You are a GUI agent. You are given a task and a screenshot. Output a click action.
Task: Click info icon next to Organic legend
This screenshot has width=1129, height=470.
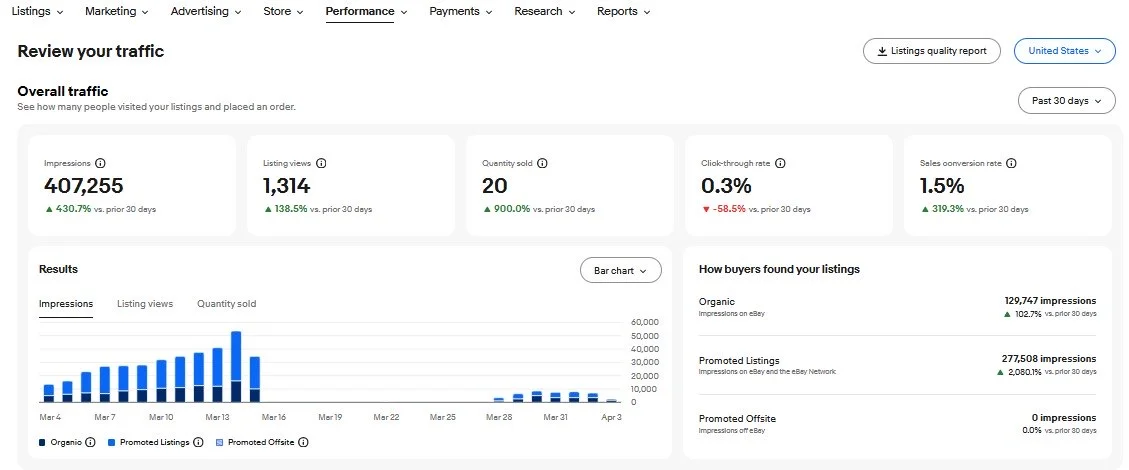[90, 442]
